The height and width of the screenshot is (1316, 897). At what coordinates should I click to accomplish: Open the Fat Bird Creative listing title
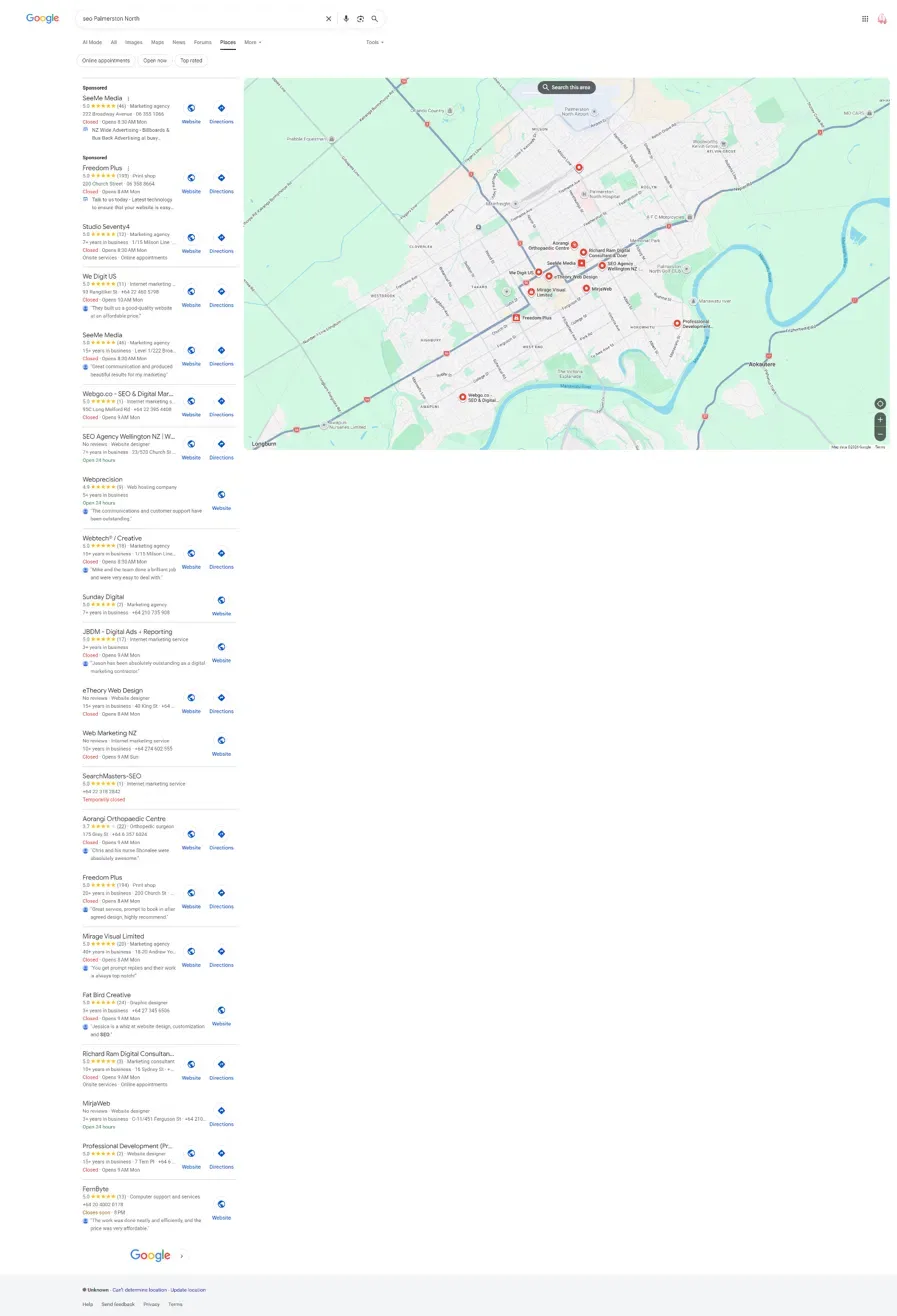pyautogui.click(x=106, y=995)
